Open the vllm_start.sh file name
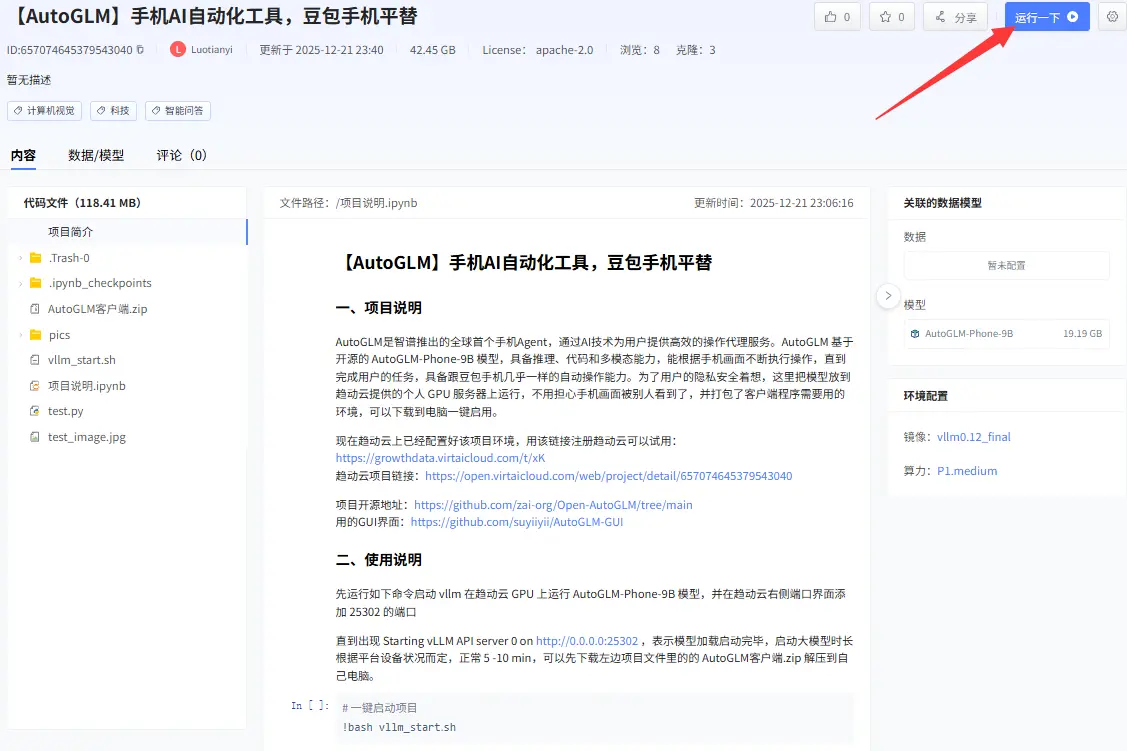The height and width of the screenshot is (751, 1127). click(x=82, y=360)
